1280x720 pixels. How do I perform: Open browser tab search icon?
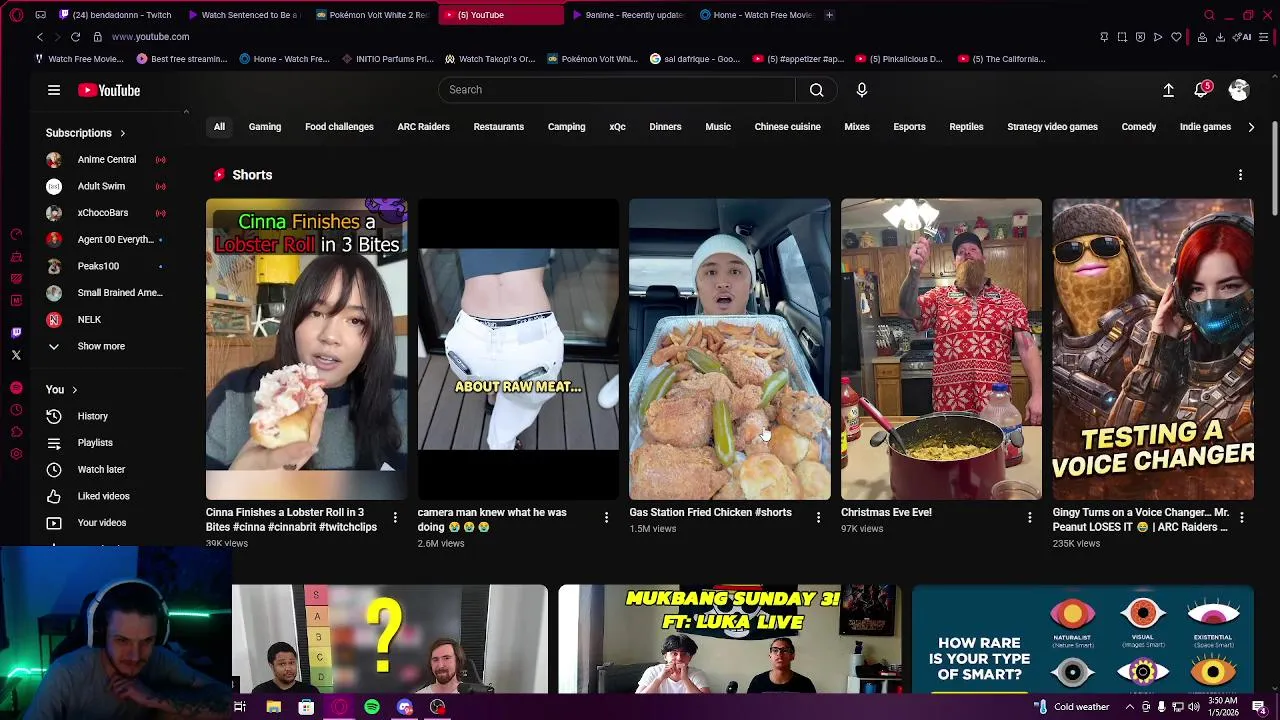(x=1209, y=15)
